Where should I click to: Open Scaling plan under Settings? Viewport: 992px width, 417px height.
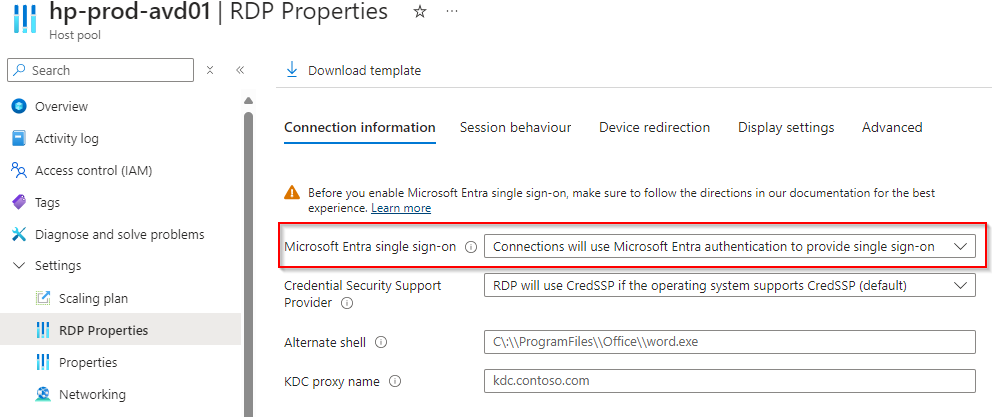tap(93, 298)
